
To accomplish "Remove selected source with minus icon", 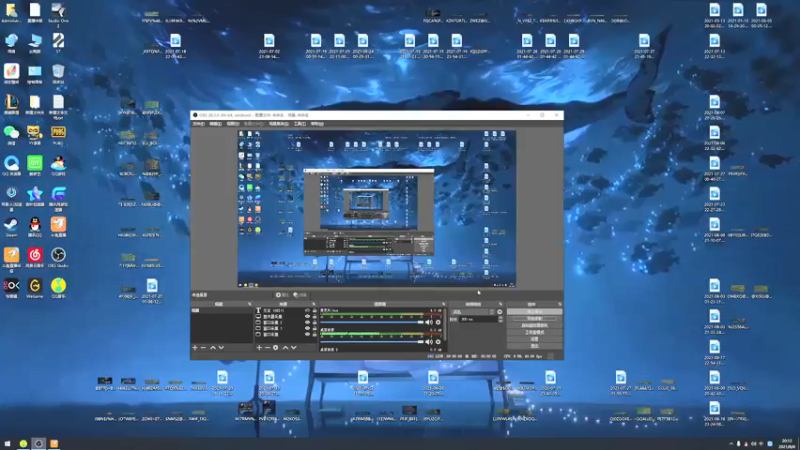I will 267,347.
